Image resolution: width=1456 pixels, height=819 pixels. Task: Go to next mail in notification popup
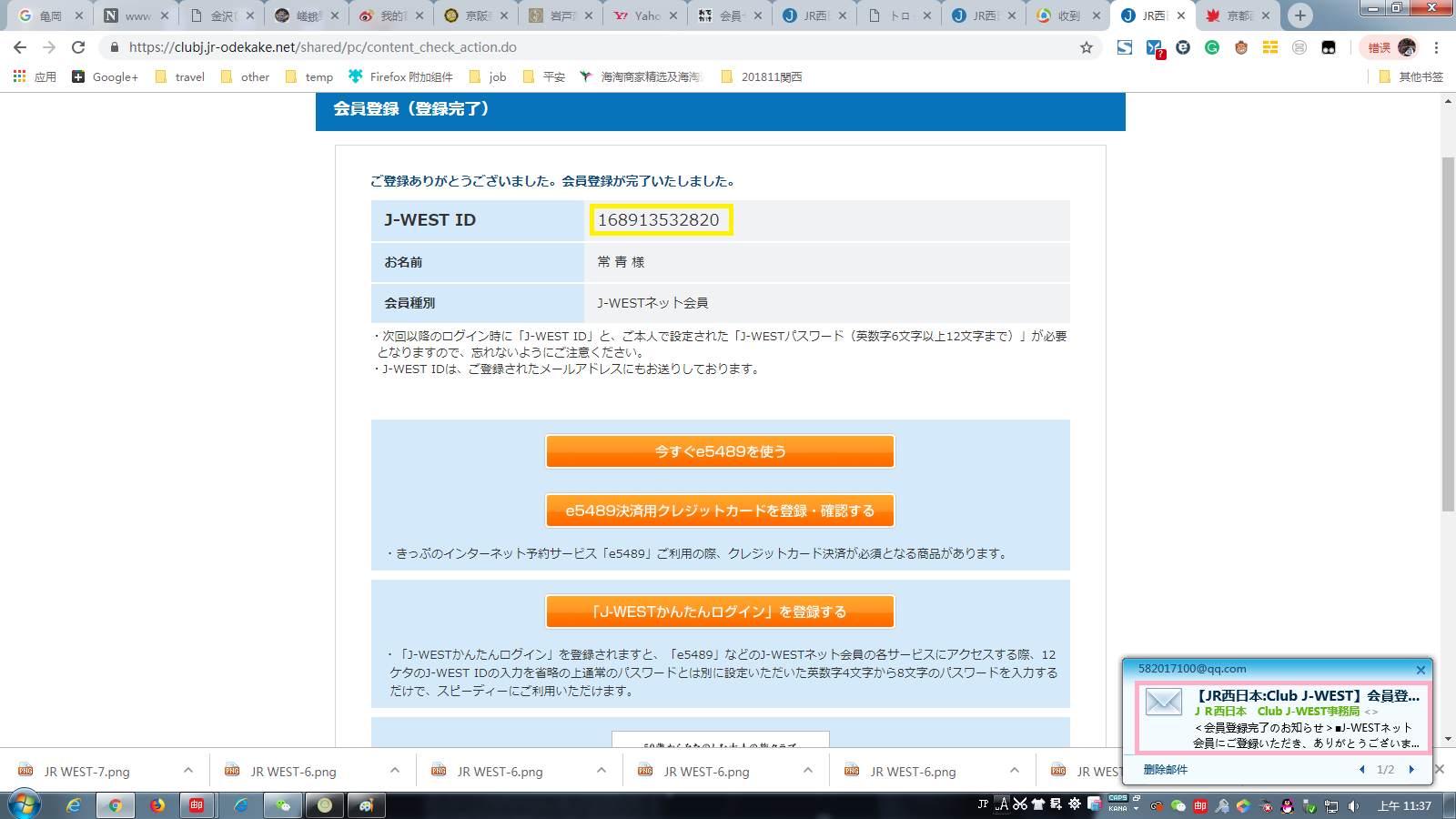(x=1411, y=770)
